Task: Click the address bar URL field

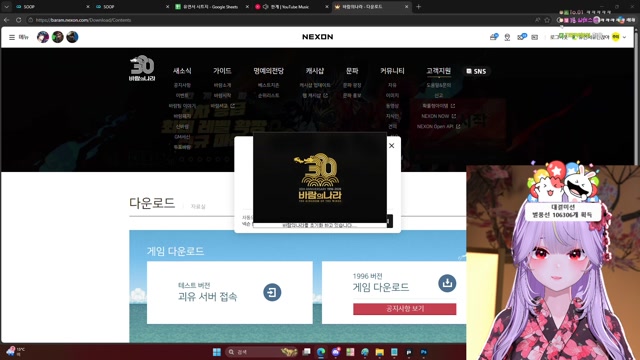Action: (282, 20)
